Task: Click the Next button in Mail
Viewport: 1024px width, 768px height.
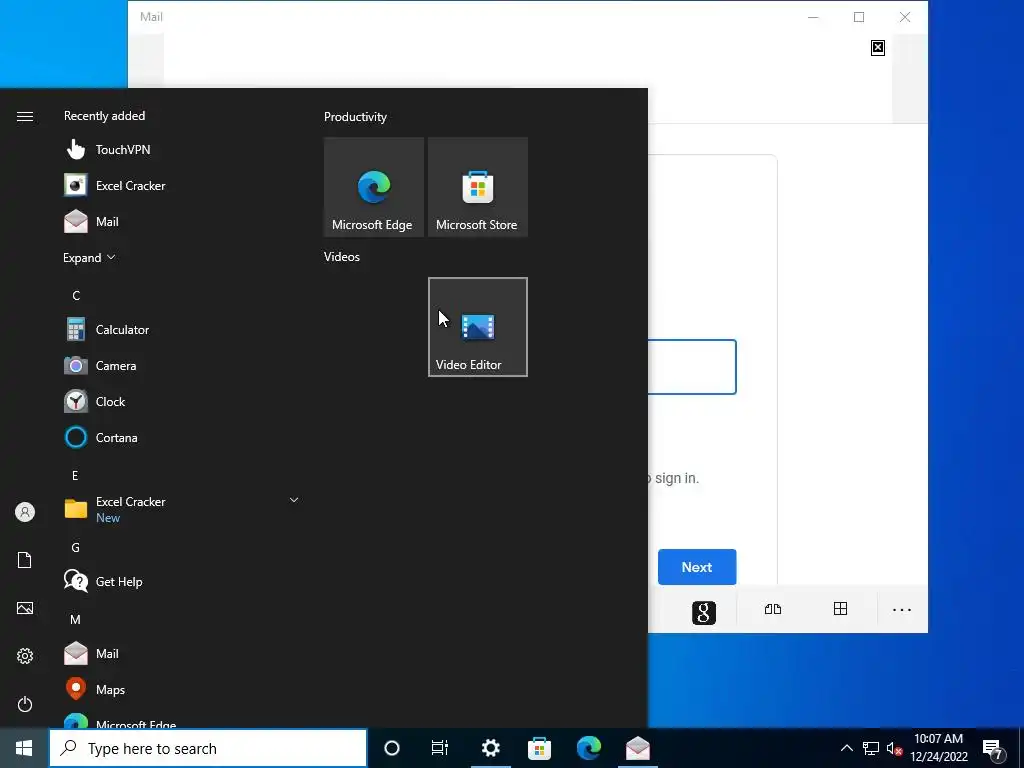Action: (697, 567)
